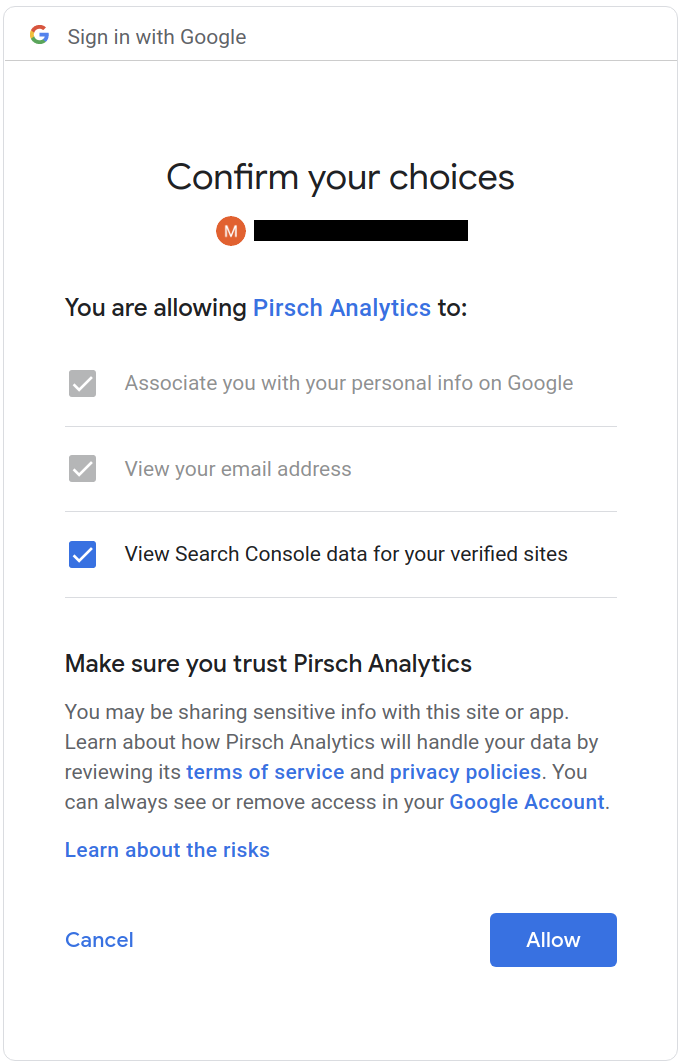The height and width of the screenshot is (1062, 681).
Task: Toggle the "View your email address" checkbox
Action: [x=83, y=468]
